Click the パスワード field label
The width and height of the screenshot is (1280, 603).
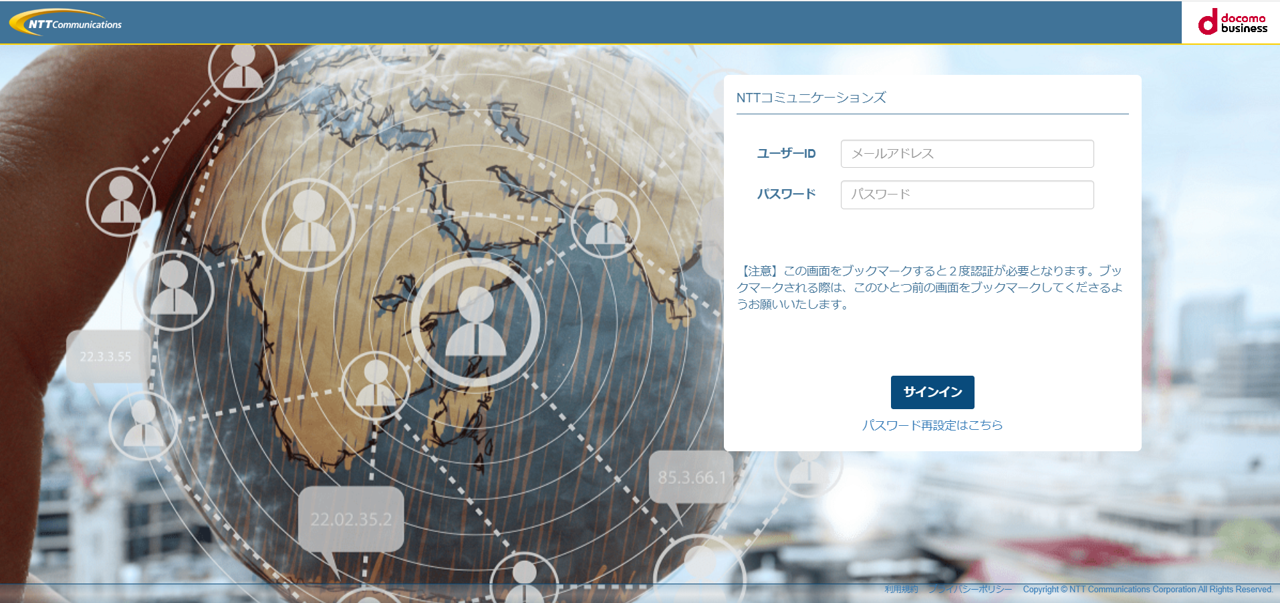click(786, 194)
